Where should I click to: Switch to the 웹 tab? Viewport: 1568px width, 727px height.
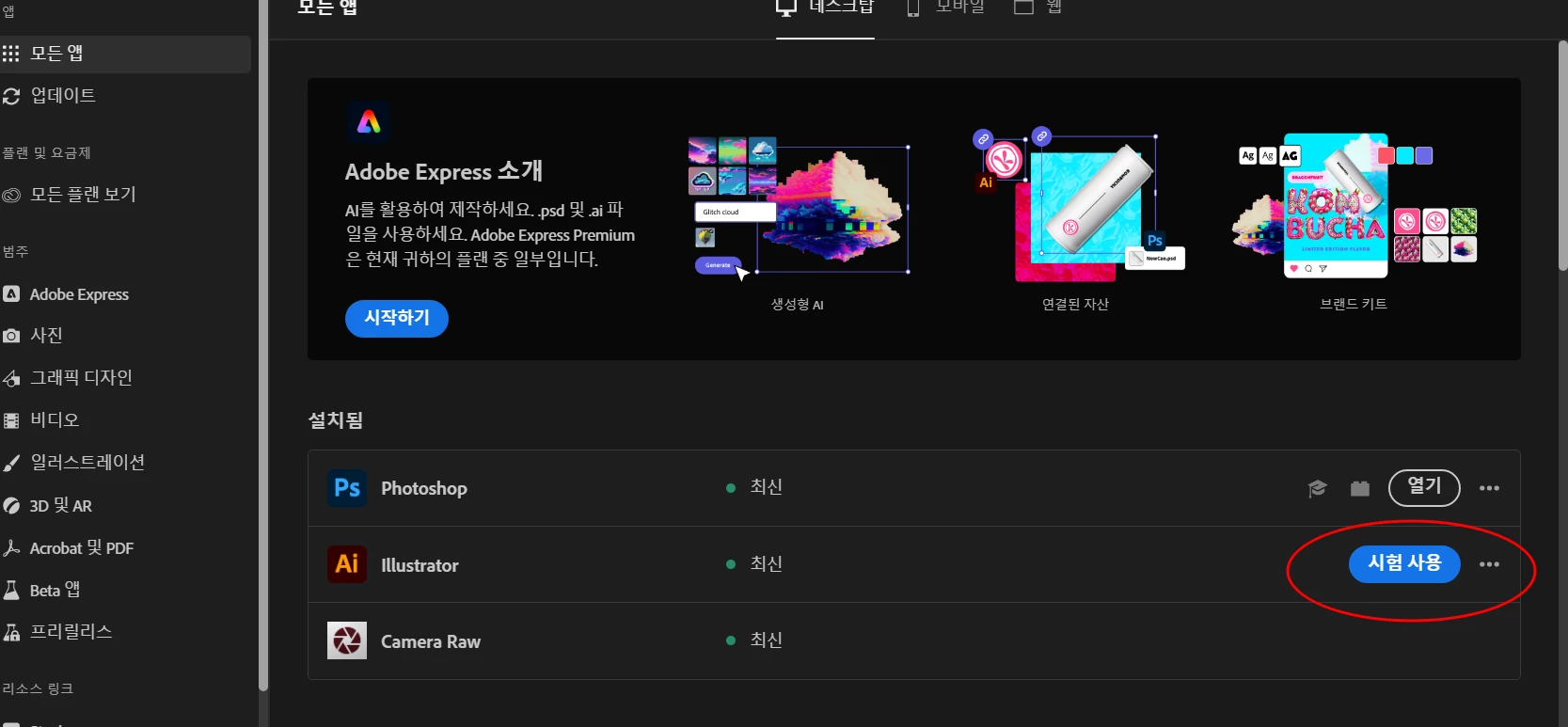click(1038, 8)
